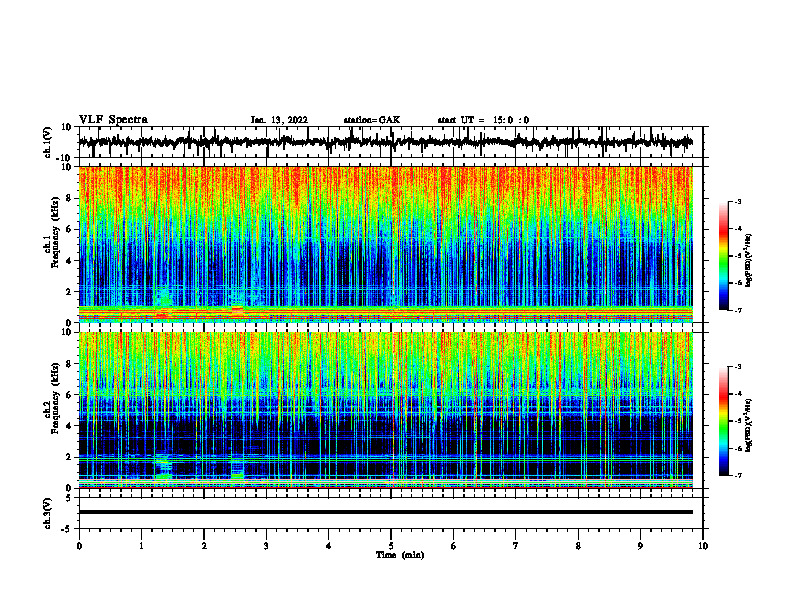Screen dimensions: 792x612
Task: Click the "Time (min)" axis label
Action: 400,555
